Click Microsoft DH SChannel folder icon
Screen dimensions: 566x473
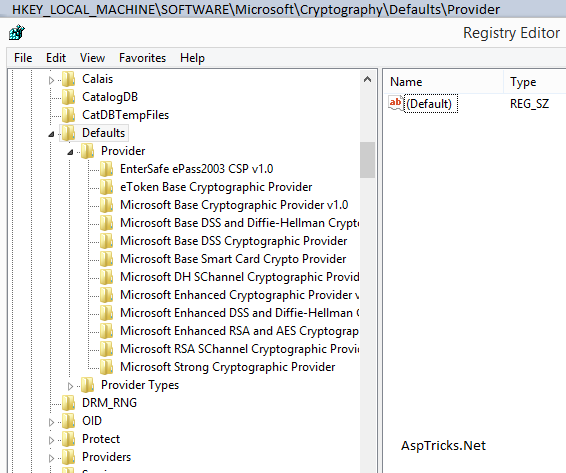click(106, 277)
